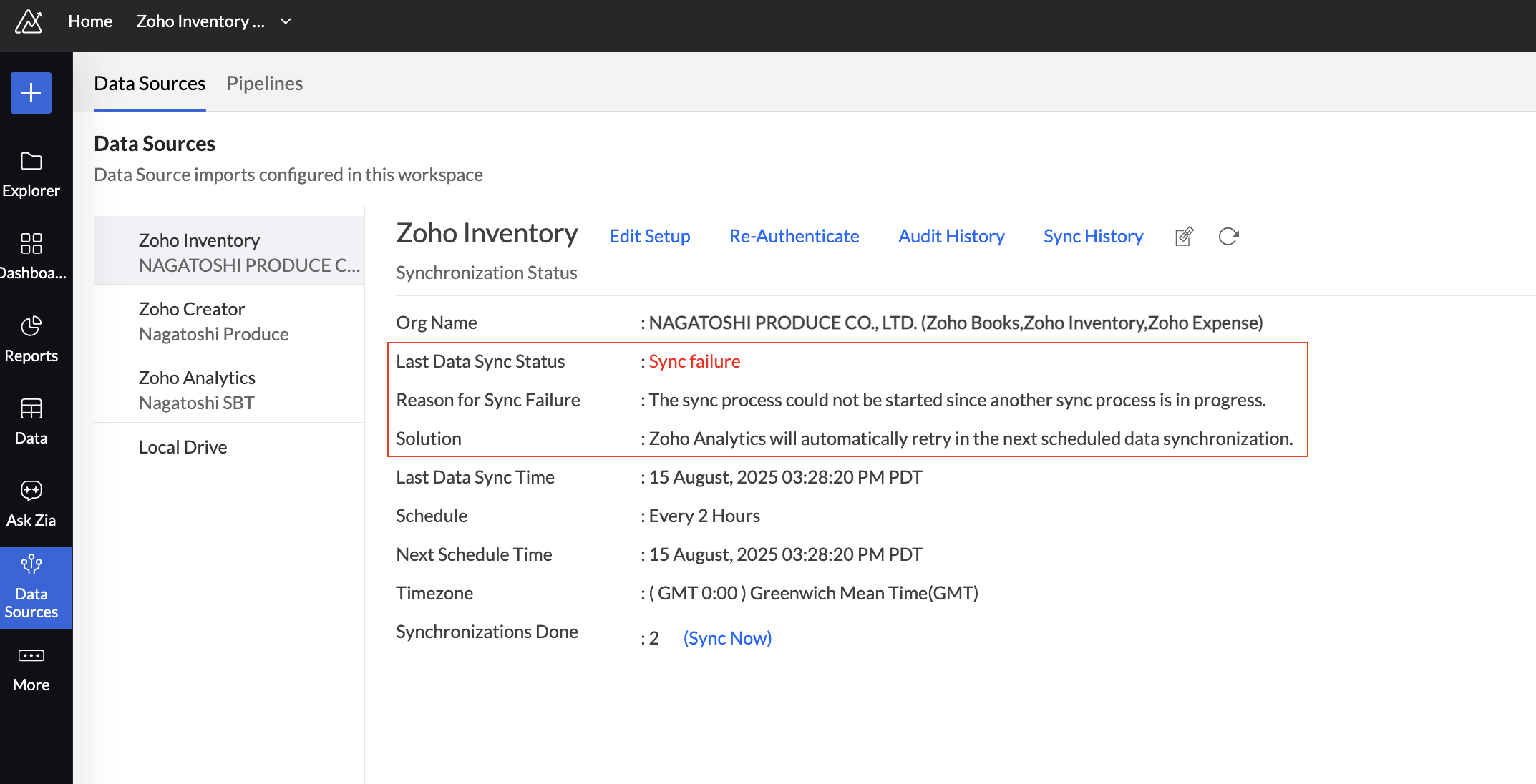Open the Dashboards sidebar icon
Screen dimensions: 1536x784
click(31, 244)
